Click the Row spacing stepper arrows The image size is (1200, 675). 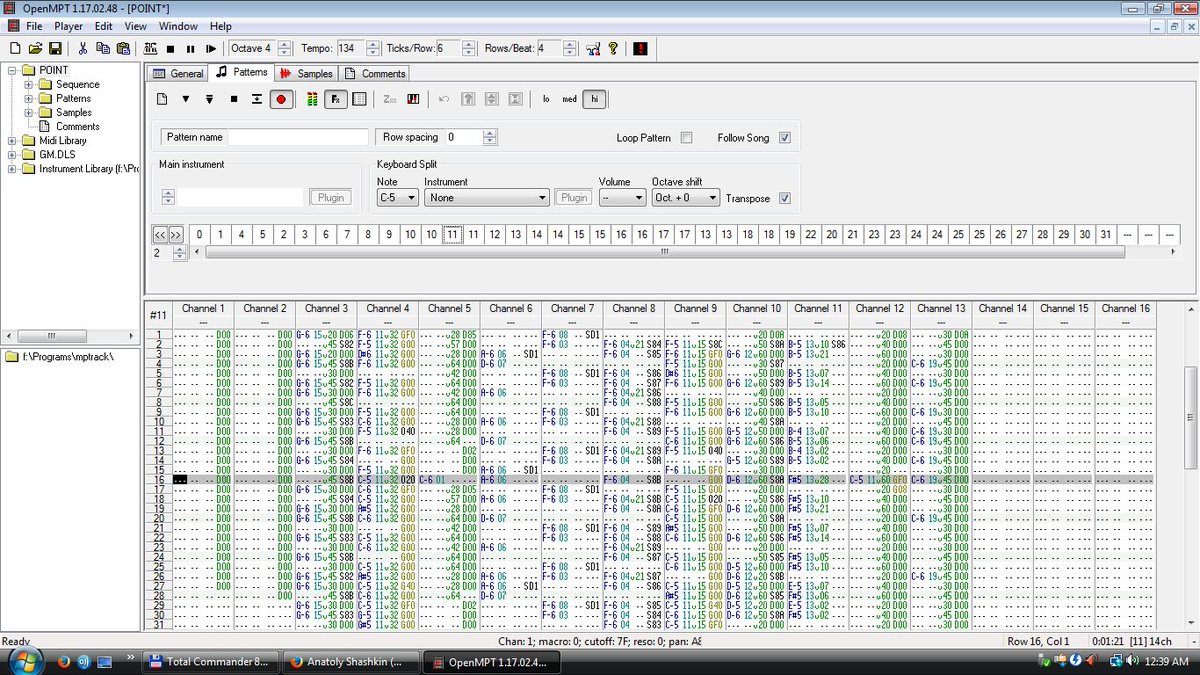(x=489, y=137)
